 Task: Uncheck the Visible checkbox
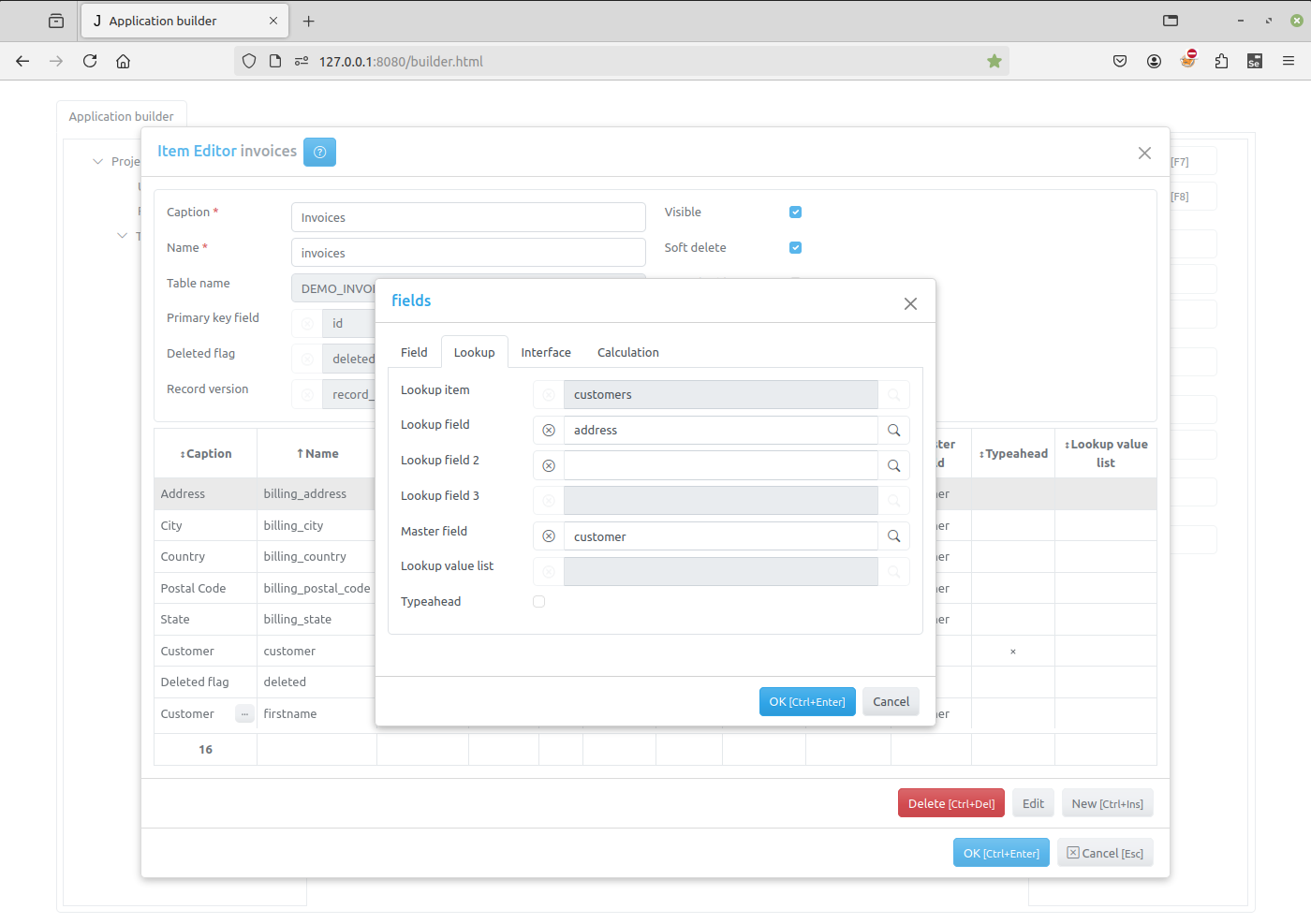[795, 213]
